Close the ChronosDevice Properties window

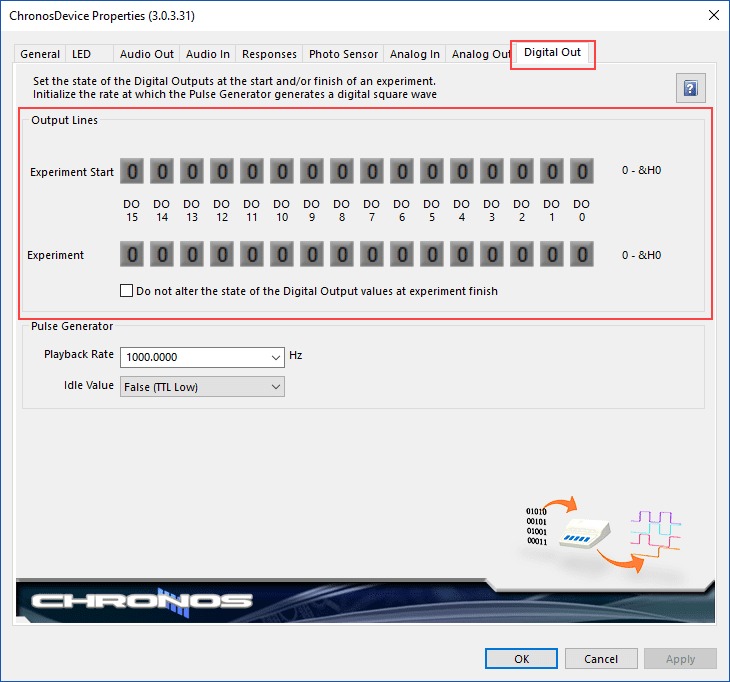pyautogui.click(x=714, y=15)
